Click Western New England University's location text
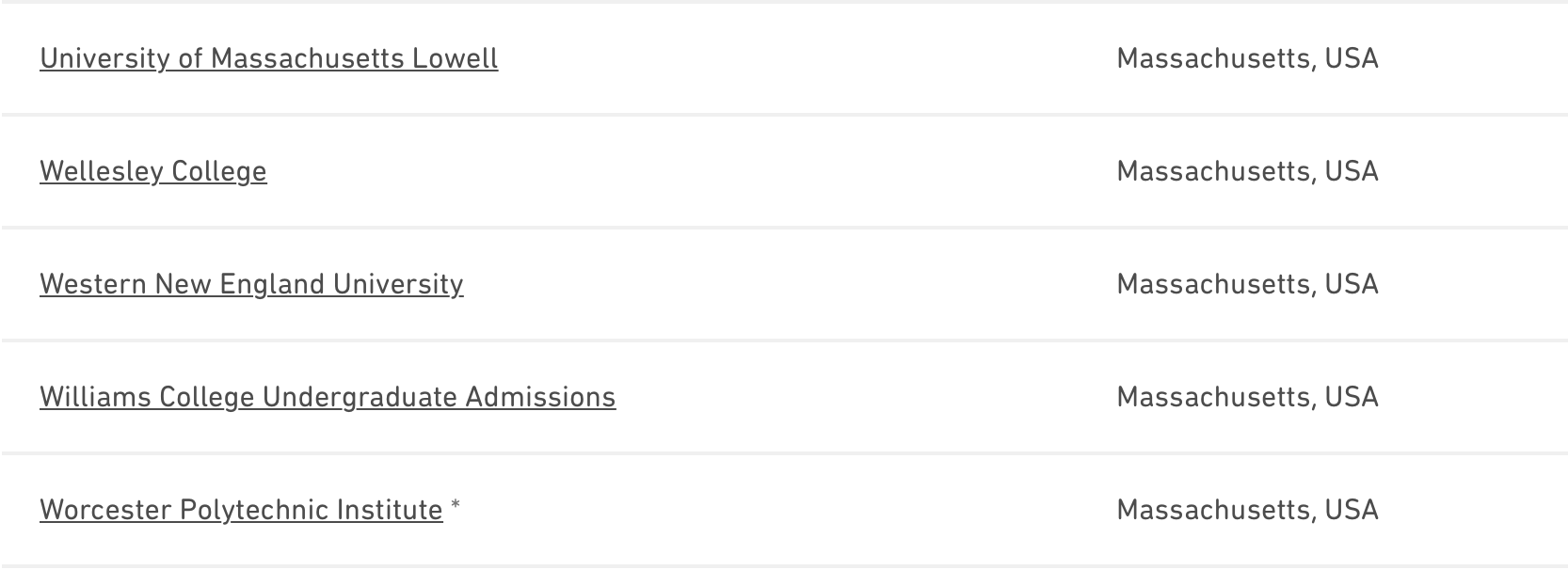 pos(1247,284)
